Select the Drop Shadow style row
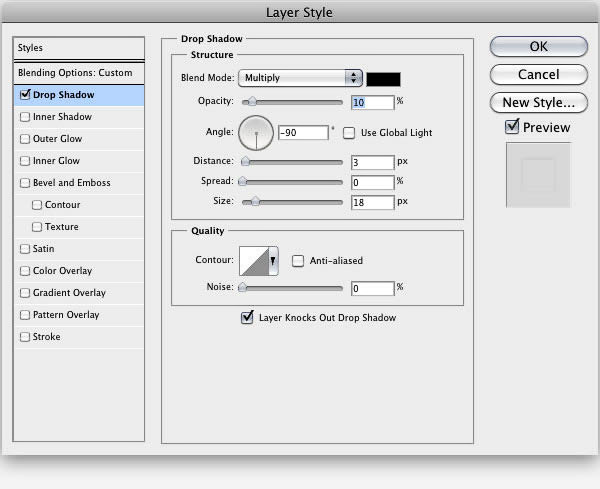This screenshot has width=600, height=489. click(x=79, y=95)
